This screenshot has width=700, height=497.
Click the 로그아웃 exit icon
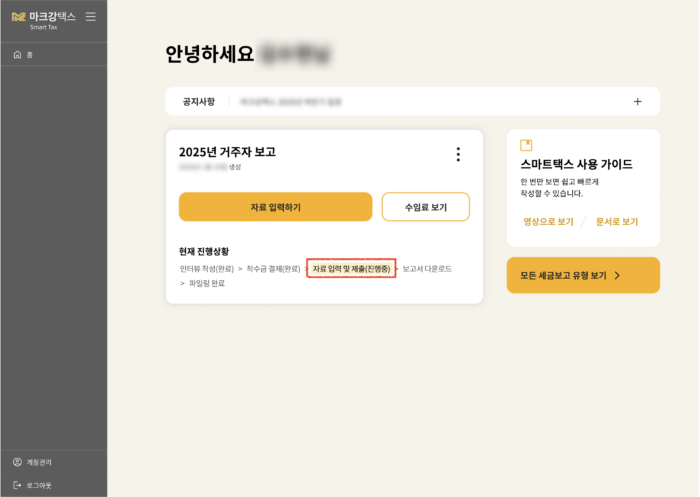(x=17, y=485)
